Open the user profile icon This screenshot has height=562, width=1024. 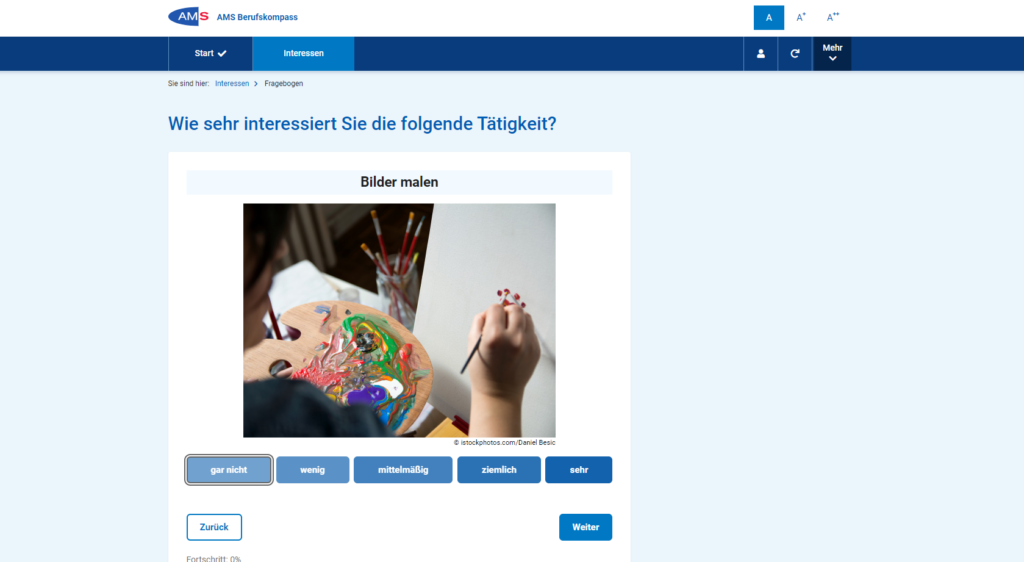761,54
